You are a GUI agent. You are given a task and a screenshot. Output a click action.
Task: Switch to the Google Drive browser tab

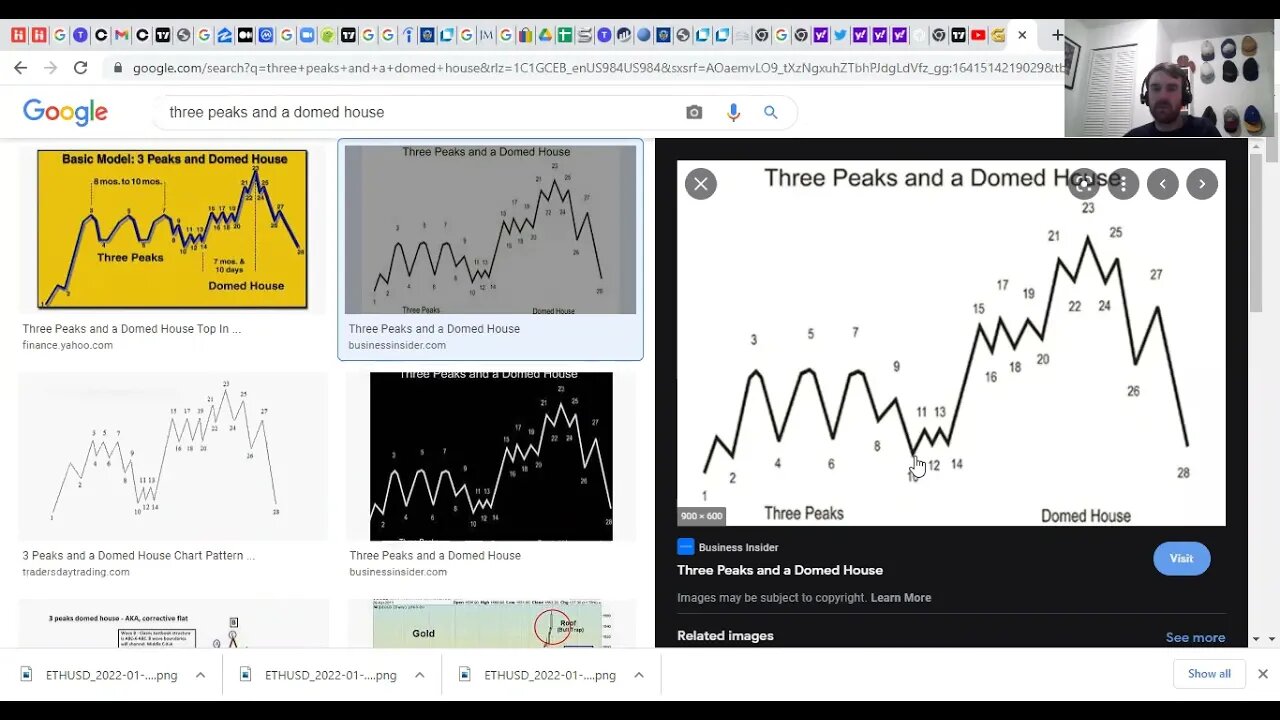coord(545,35)
